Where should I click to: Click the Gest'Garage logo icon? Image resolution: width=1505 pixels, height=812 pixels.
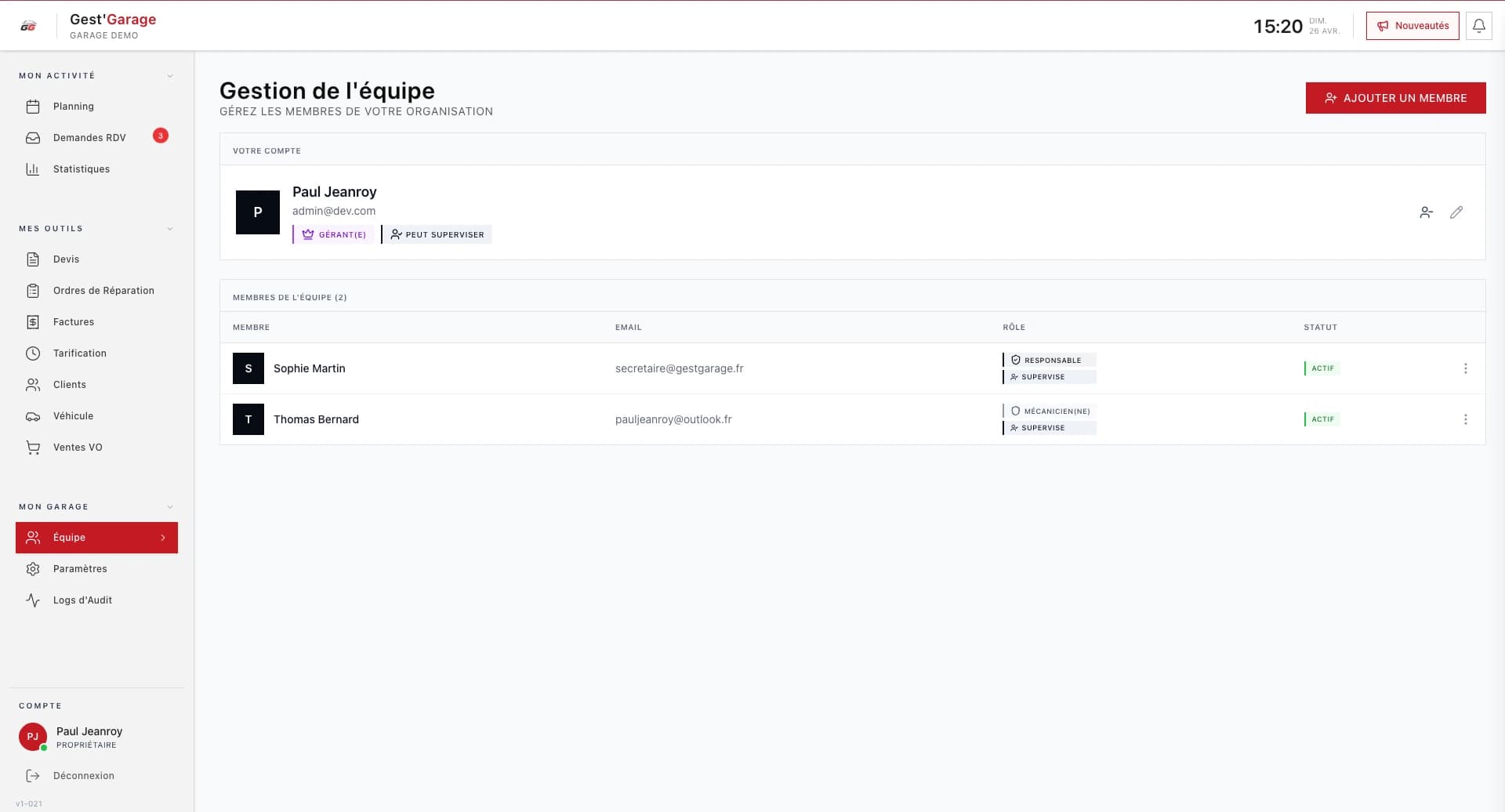(28, 26)
